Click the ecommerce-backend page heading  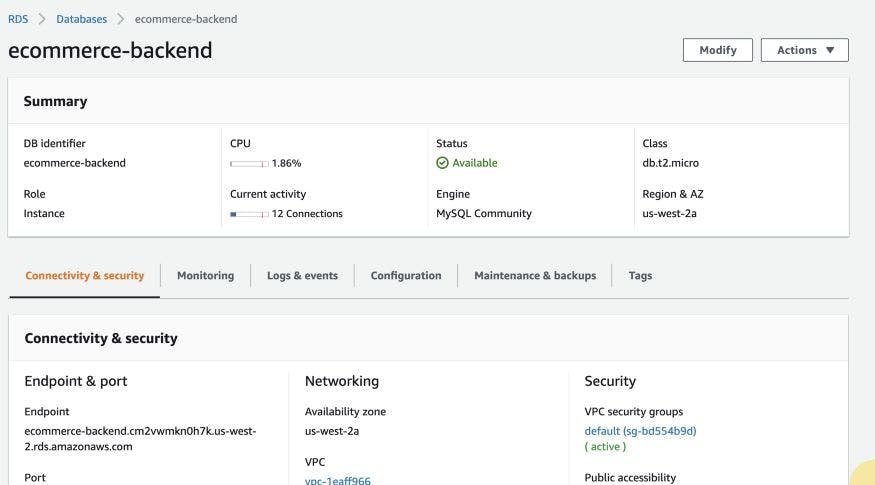(110, 50)
